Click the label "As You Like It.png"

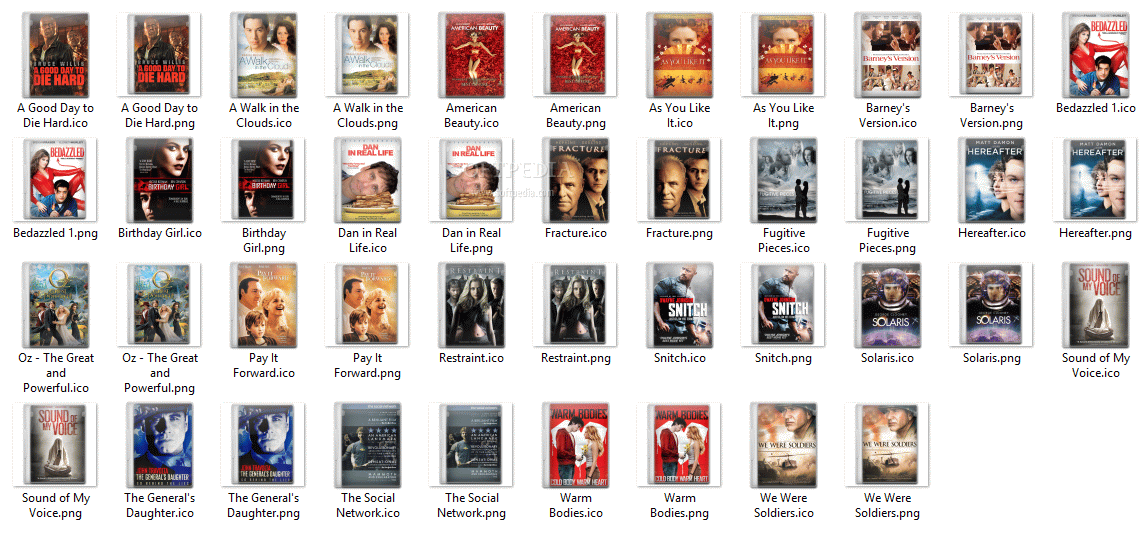click(x=784, y=116)
